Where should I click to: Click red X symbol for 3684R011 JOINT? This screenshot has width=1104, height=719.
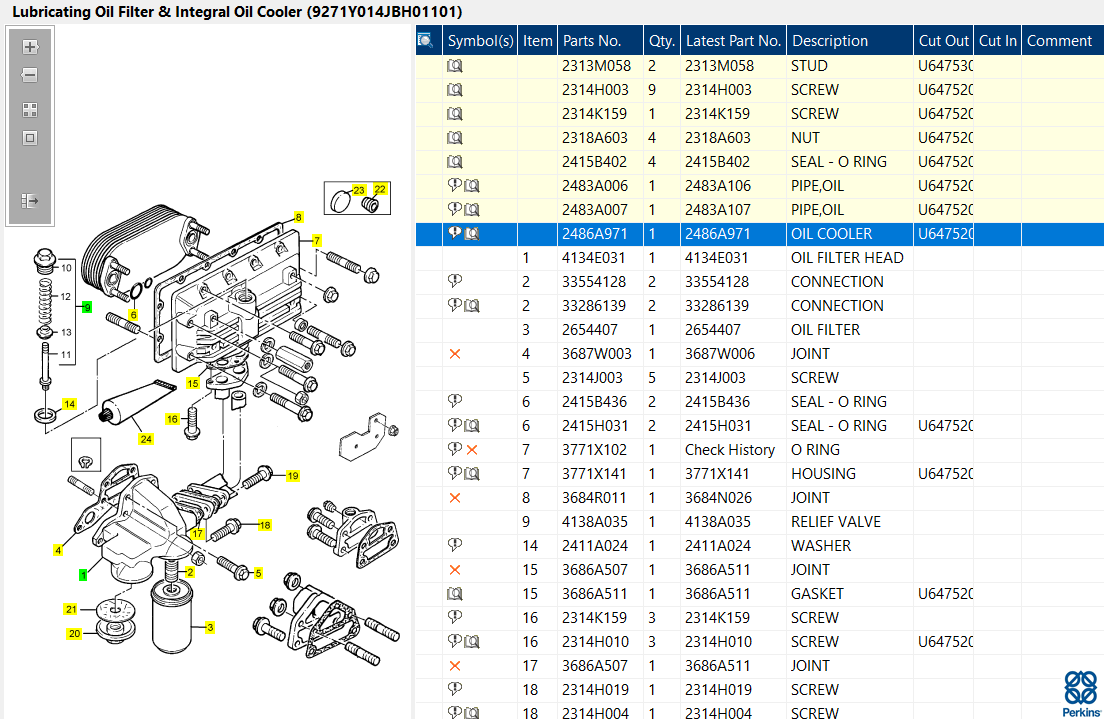[455, 498]
